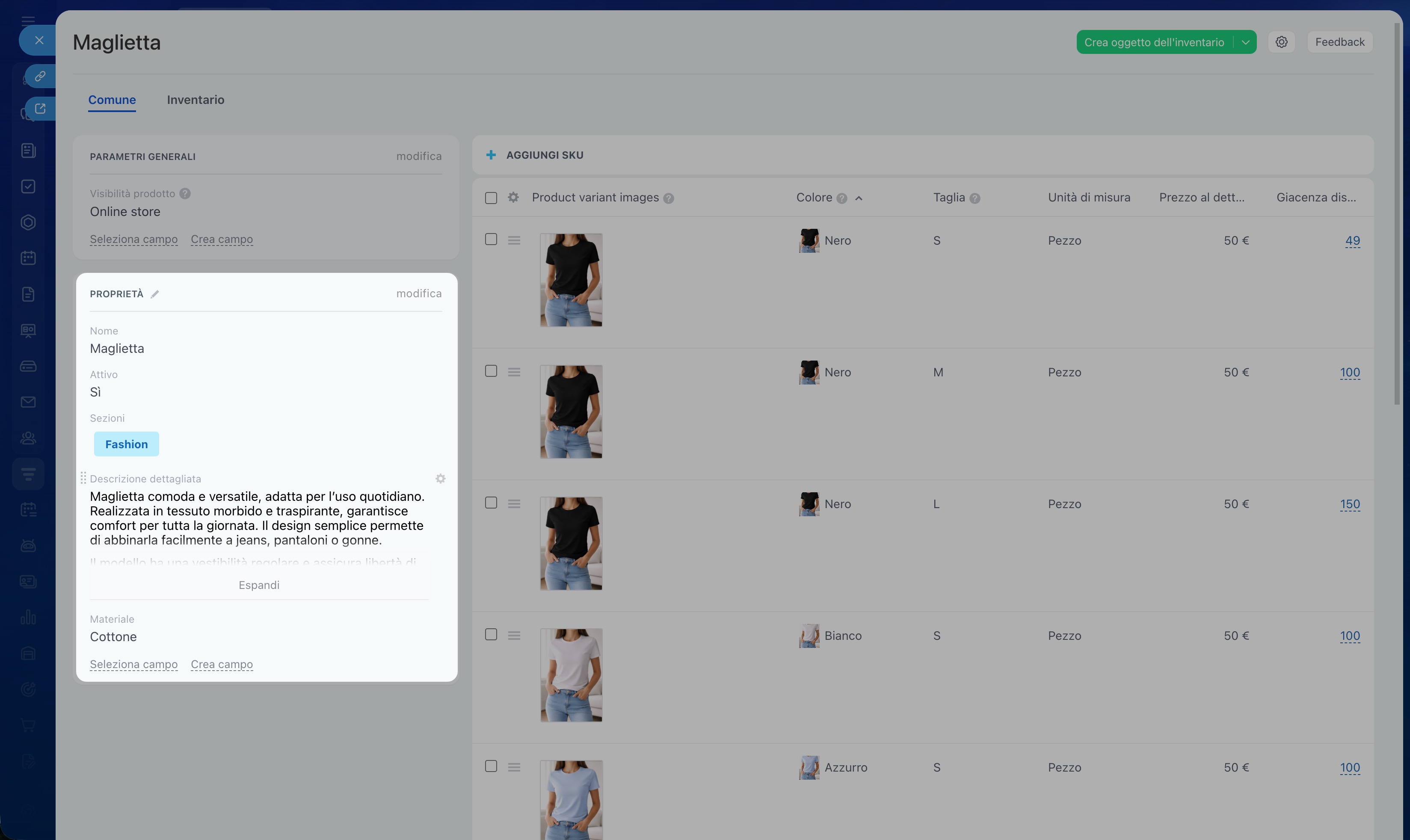
Task: Toggle the select-all checkbox in the table header
Action: (x=491, y=198)
